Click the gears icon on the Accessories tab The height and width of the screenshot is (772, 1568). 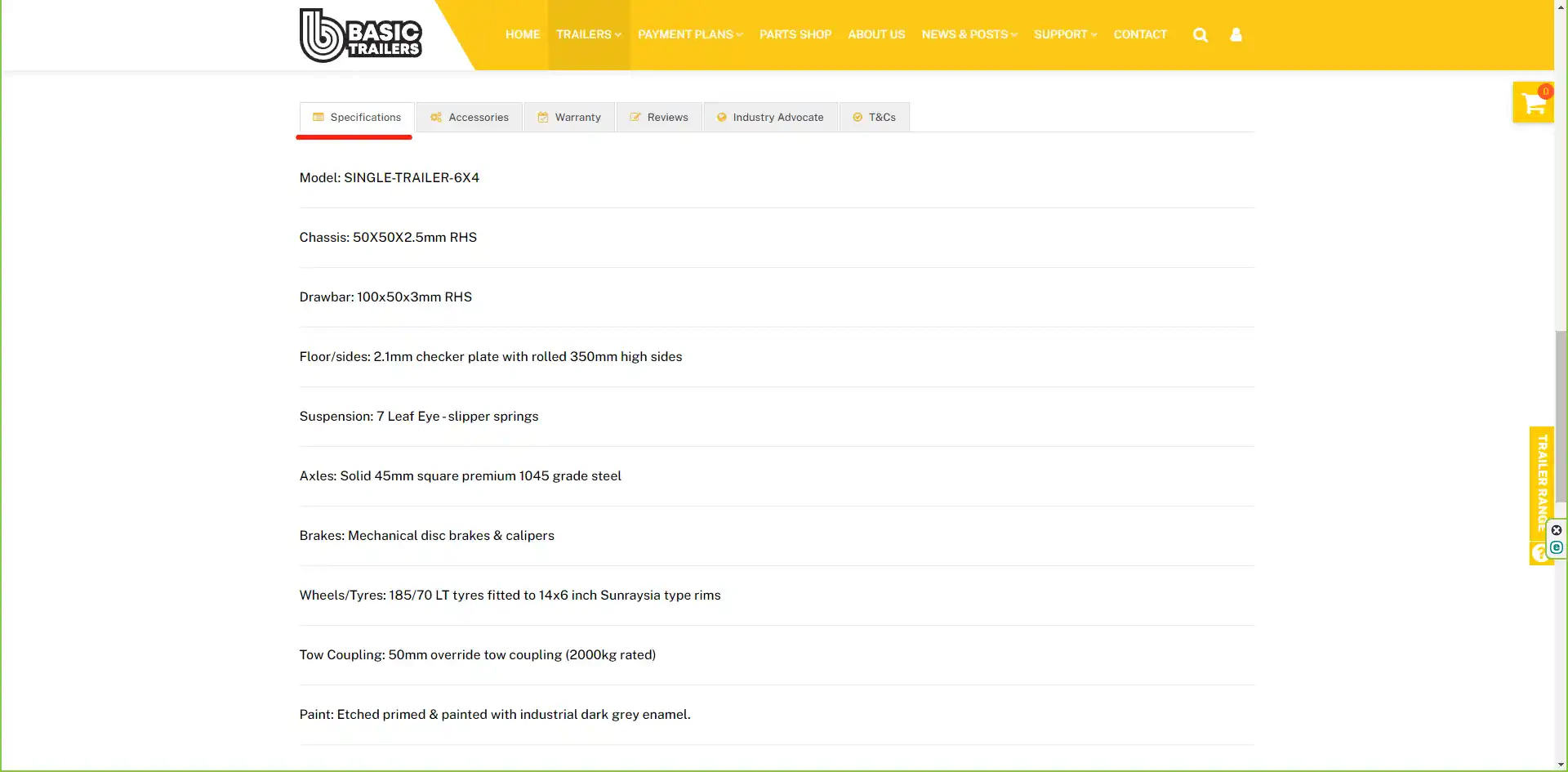(436, 117)
